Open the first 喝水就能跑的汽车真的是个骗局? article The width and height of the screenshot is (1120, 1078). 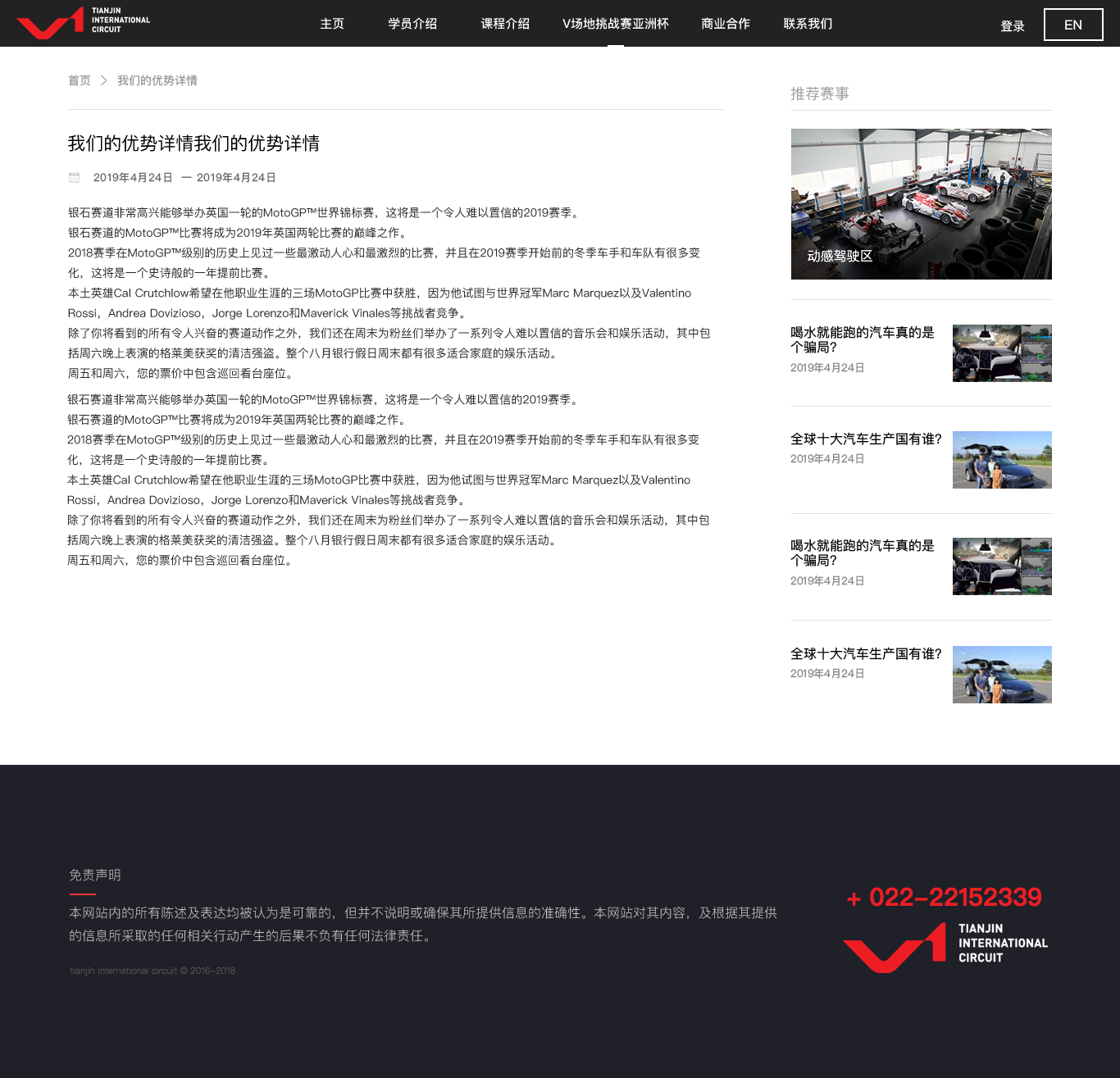pyautogui.click(x=863, y=340)
